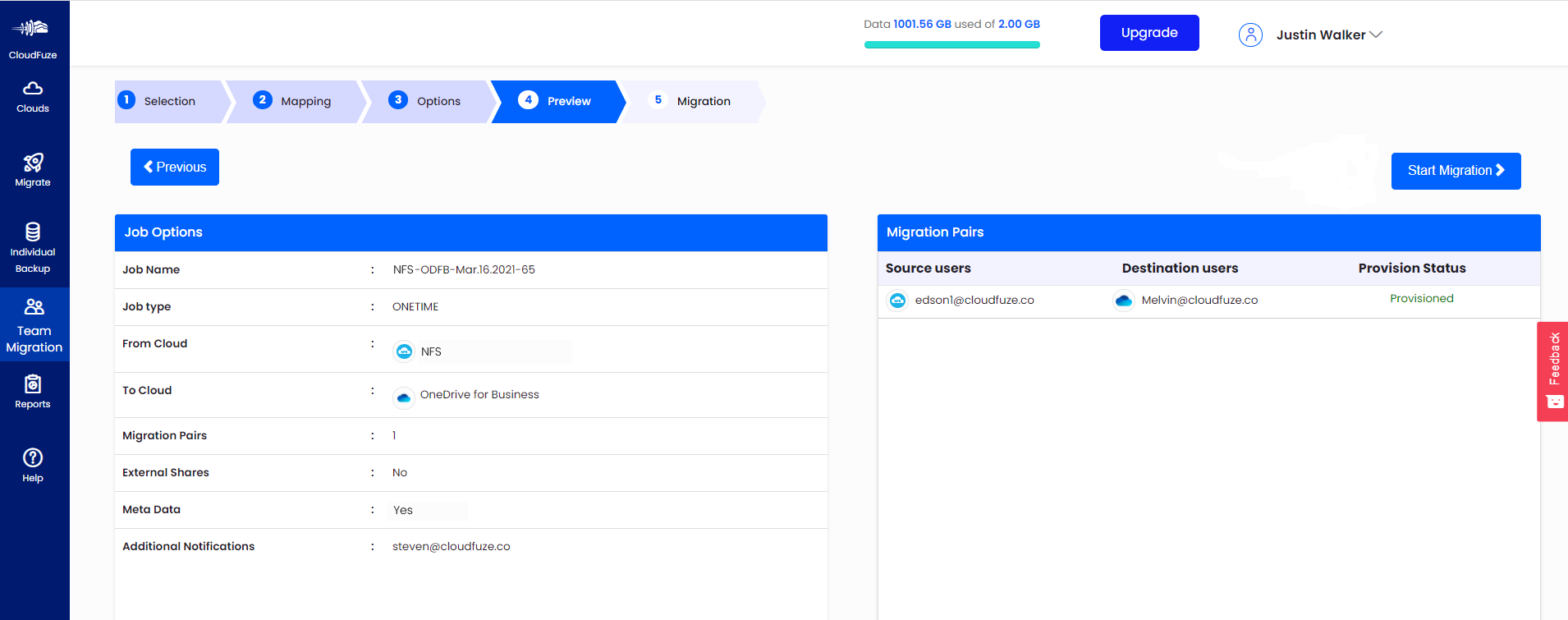Click the NFS source cloud value
Viewport: 1568px width, 620px height.
point(431,351)
